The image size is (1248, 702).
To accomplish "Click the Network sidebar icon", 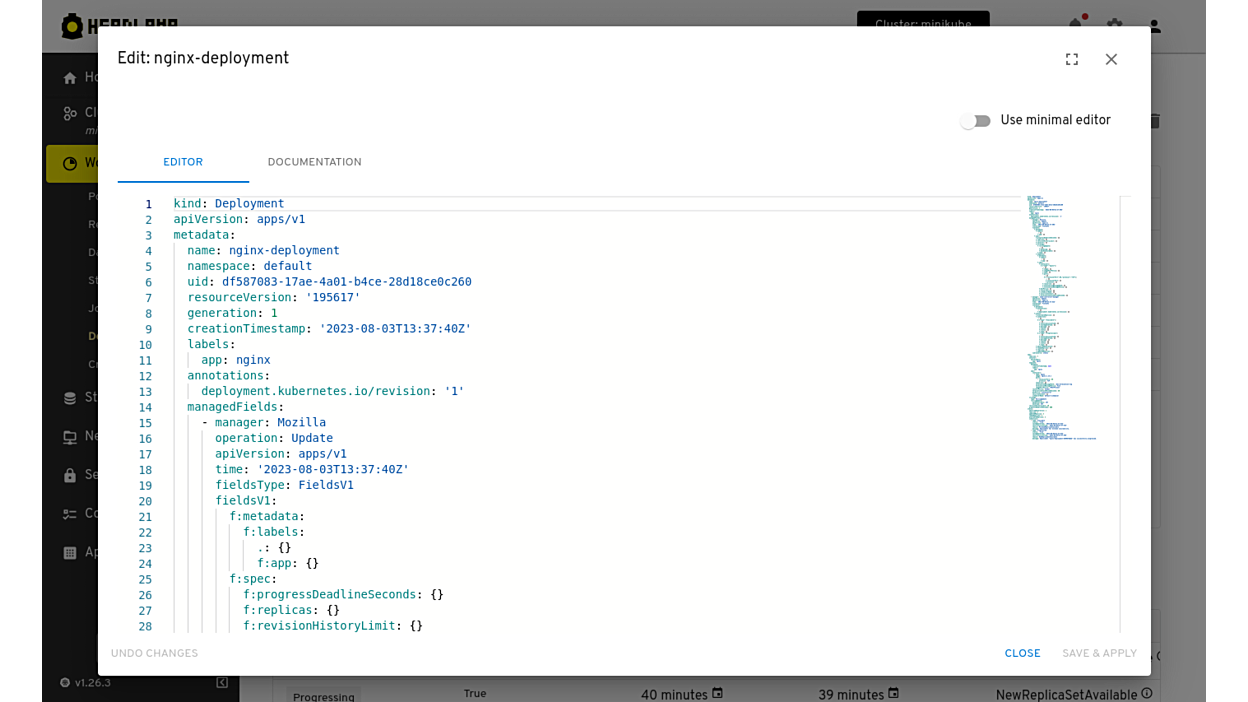I will click(x=70, y=437).
